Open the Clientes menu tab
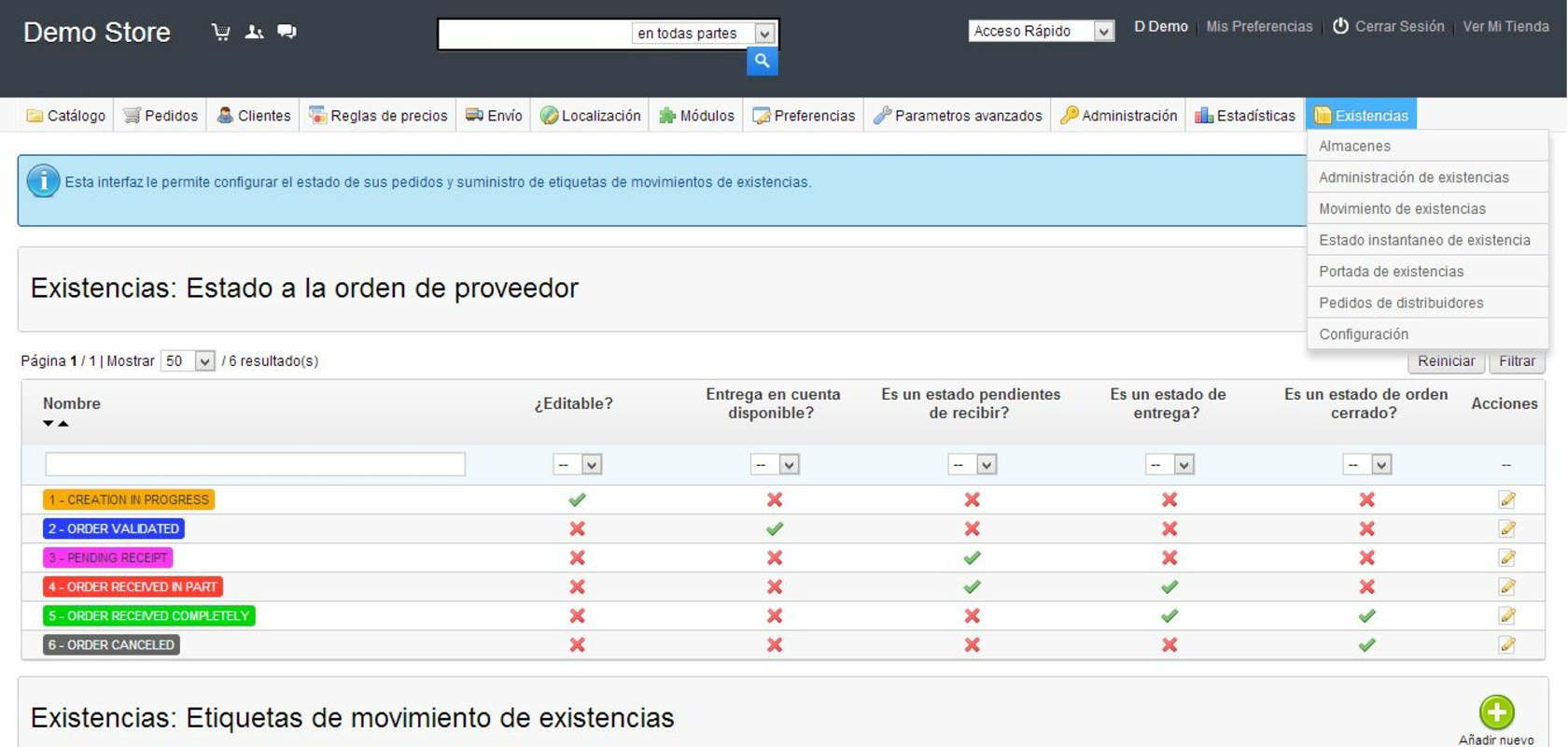The image size is (1568, 747). 254,116
